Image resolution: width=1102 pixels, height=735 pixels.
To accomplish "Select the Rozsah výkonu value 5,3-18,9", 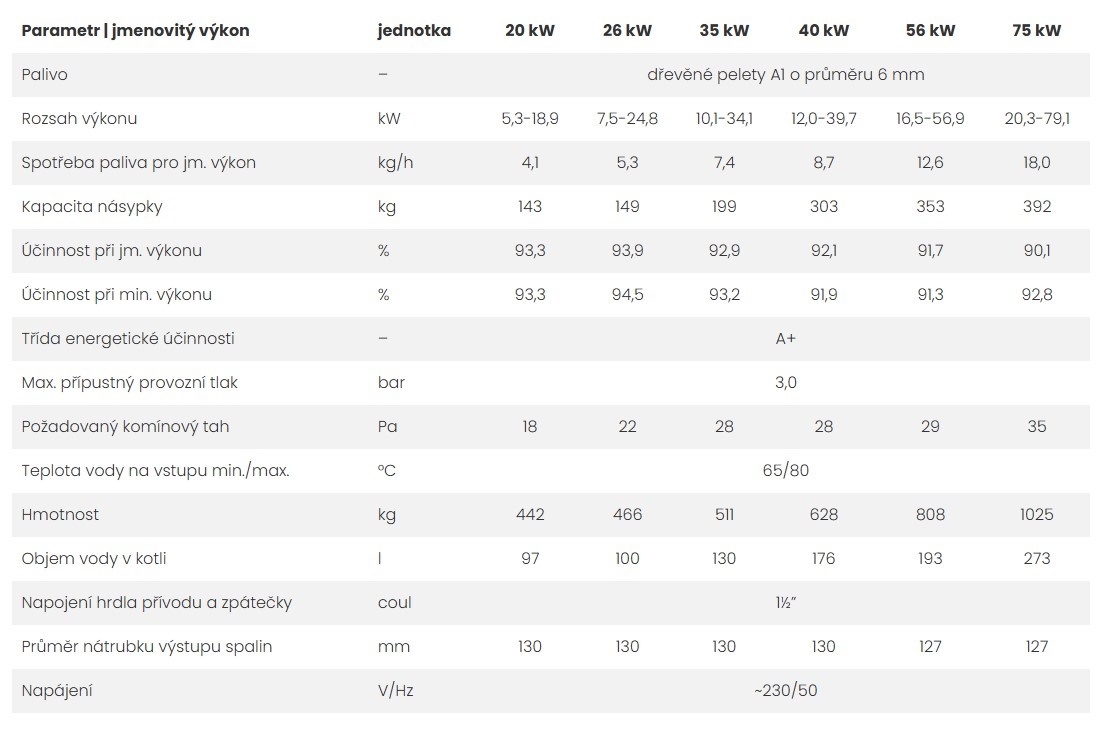I will pos(530,119).
